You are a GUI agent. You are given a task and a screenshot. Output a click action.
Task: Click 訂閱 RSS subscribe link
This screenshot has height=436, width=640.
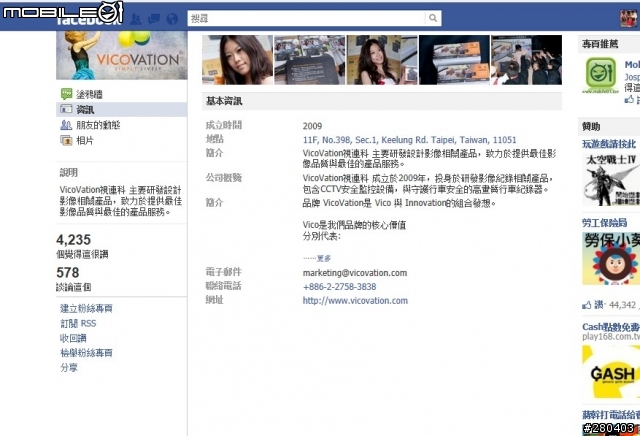coord(78,324)
